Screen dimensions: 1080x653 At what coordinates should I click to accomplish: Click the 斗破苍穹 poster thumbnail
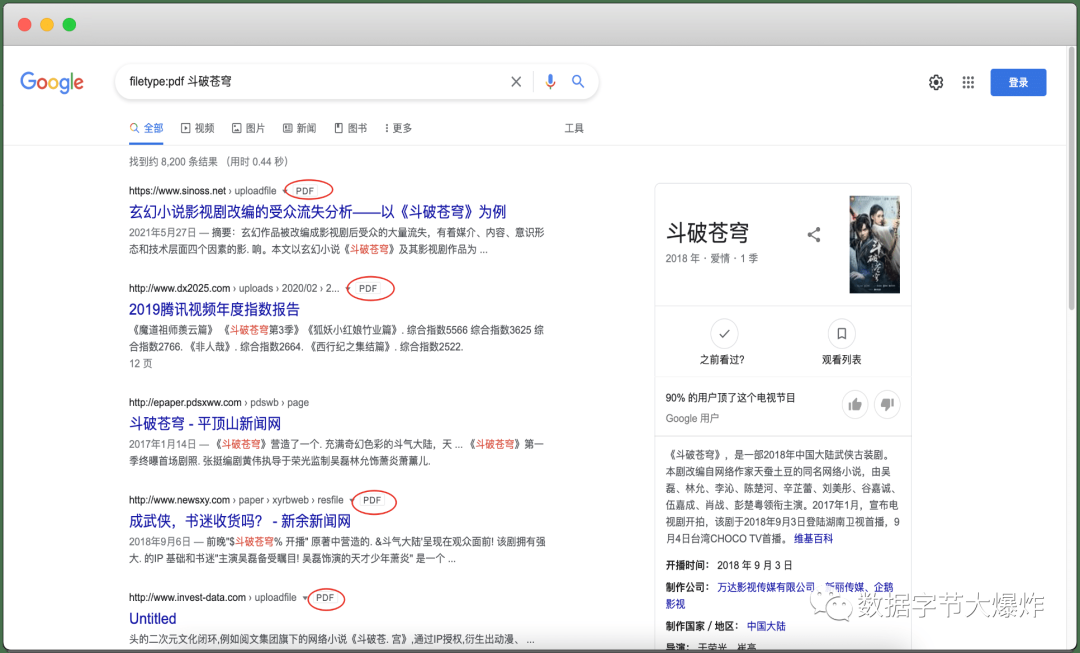click(874, 245)
